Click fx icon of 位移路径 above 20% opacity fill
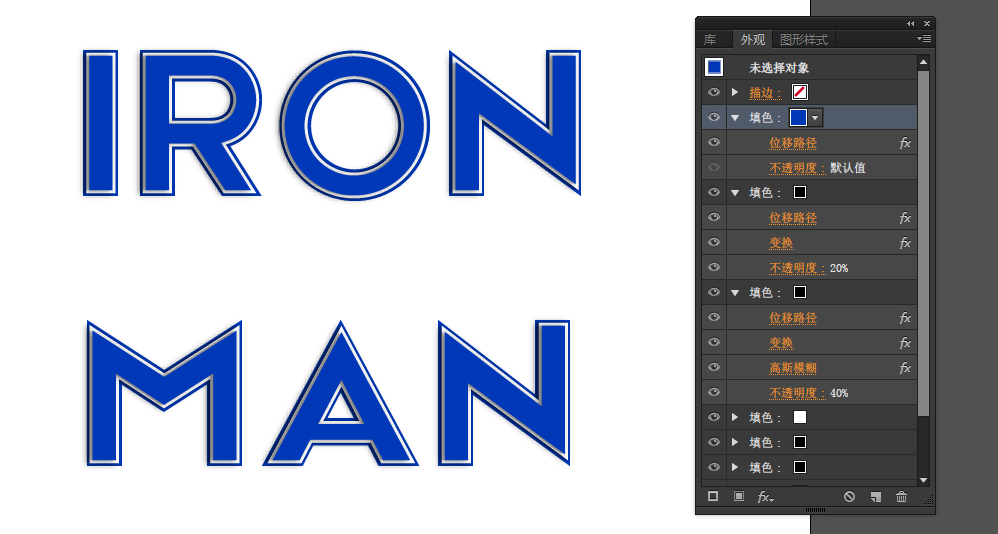The height and width of the screenshot is (534, 998). click(905, 218)
